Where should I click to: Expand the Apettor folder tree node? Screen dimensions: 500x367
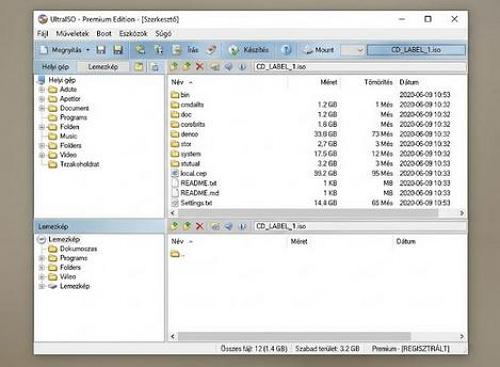42,99
